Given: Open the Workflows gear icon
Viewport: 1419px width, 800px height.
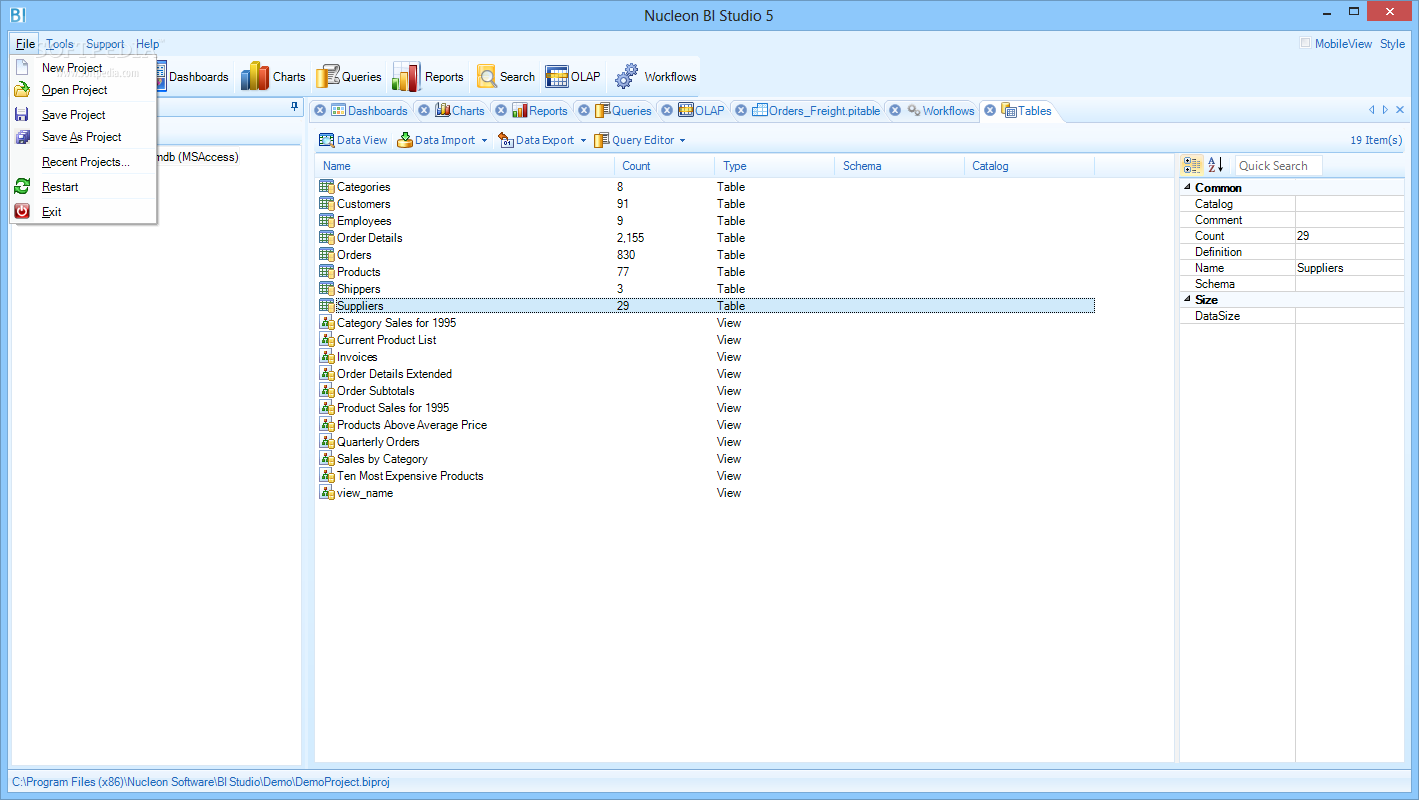Looking at the screenshot, I should (627, 77).
